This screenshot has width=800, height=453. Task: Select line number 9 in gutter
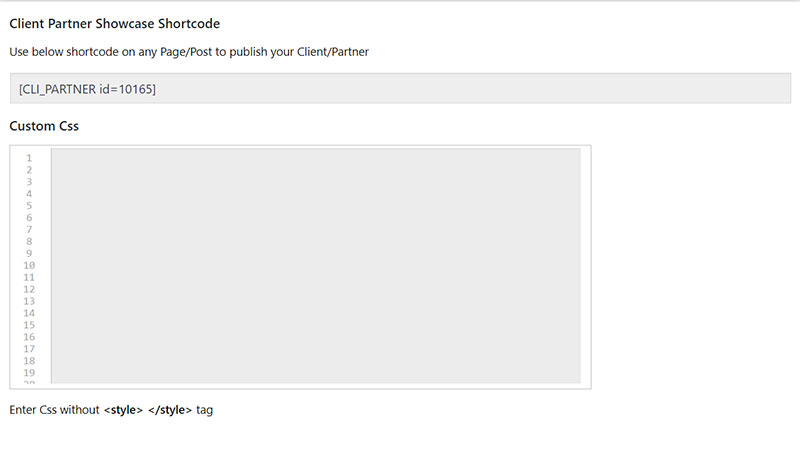[x=29, y=254]
